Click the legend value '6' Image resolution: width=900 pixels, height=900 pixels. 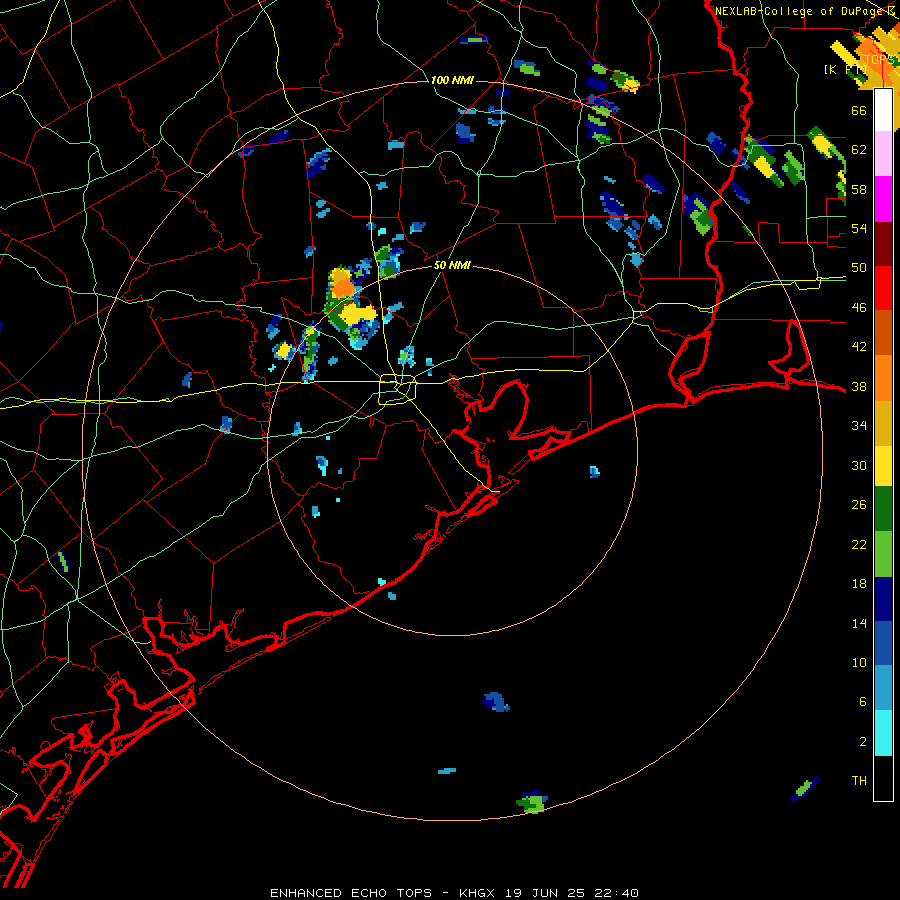click(x=863, y=702)
